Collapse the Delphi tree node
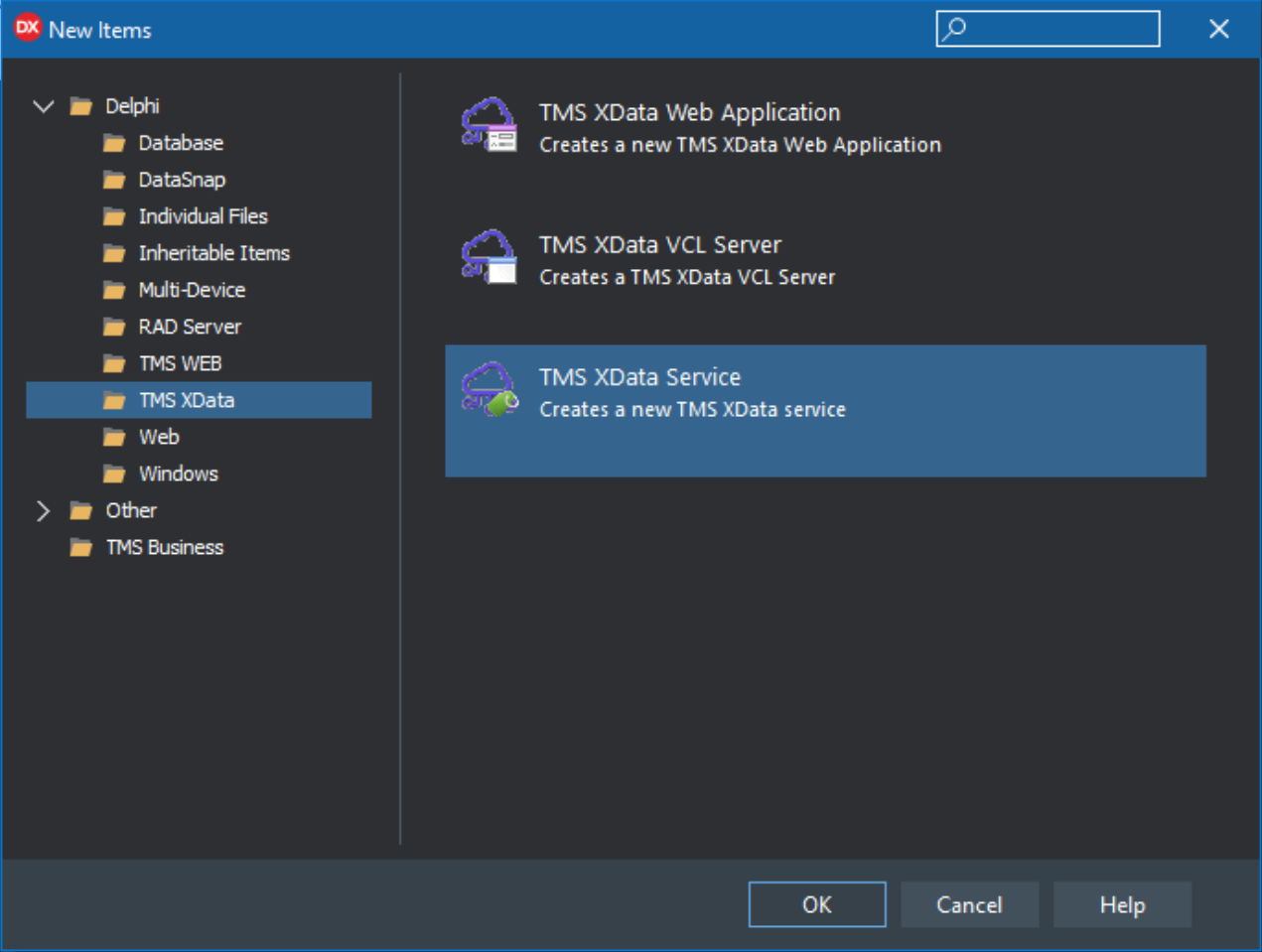The width and height of the screenshot is (1262, 952). pyautogui.click(x=43, y=106)
